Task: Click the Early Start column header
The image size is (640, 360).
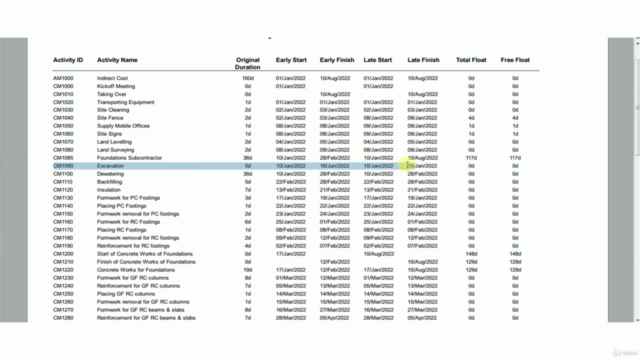Action: click(291, 60)
